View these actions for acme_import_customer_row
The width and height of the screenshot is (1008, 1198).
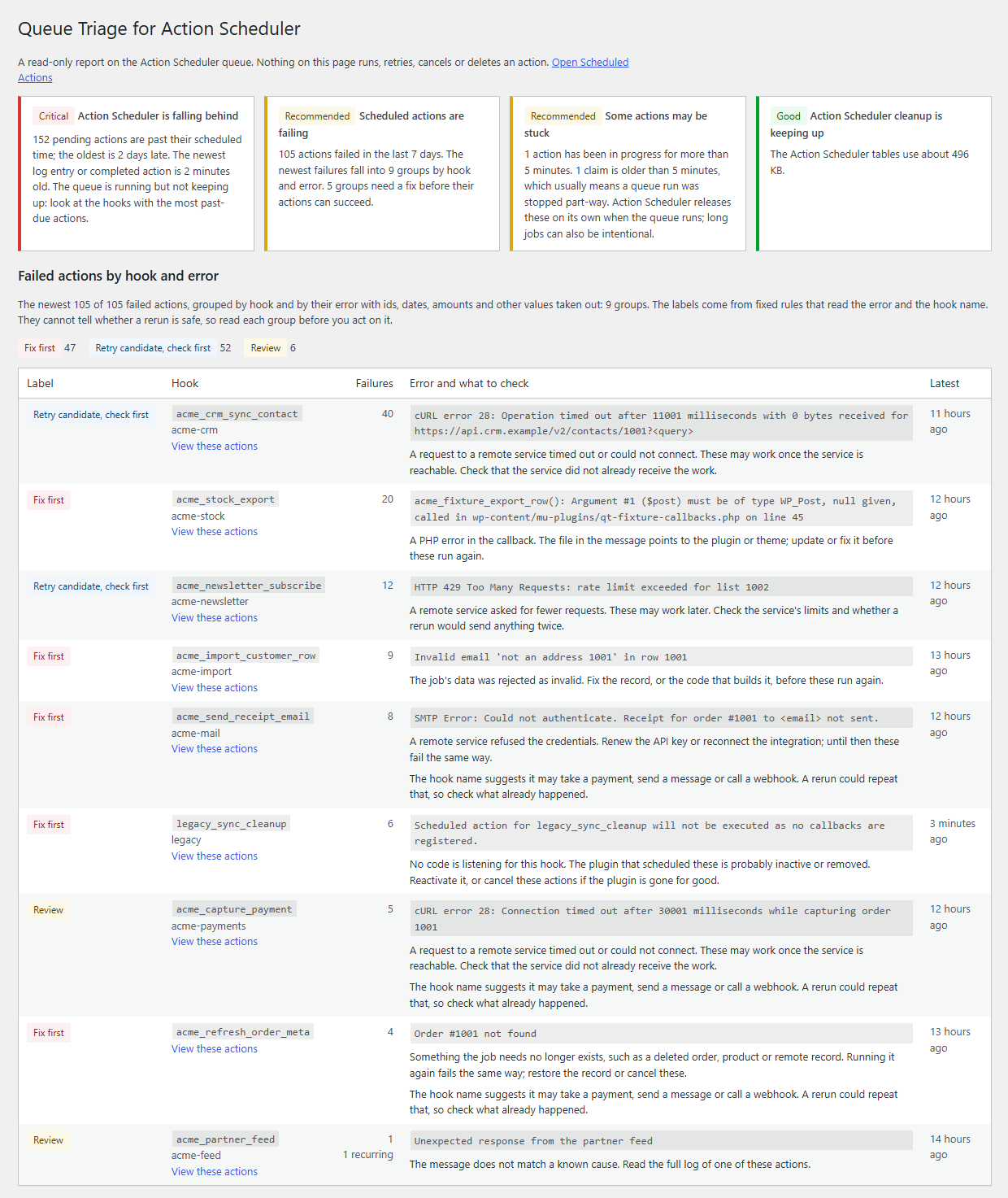215,688
